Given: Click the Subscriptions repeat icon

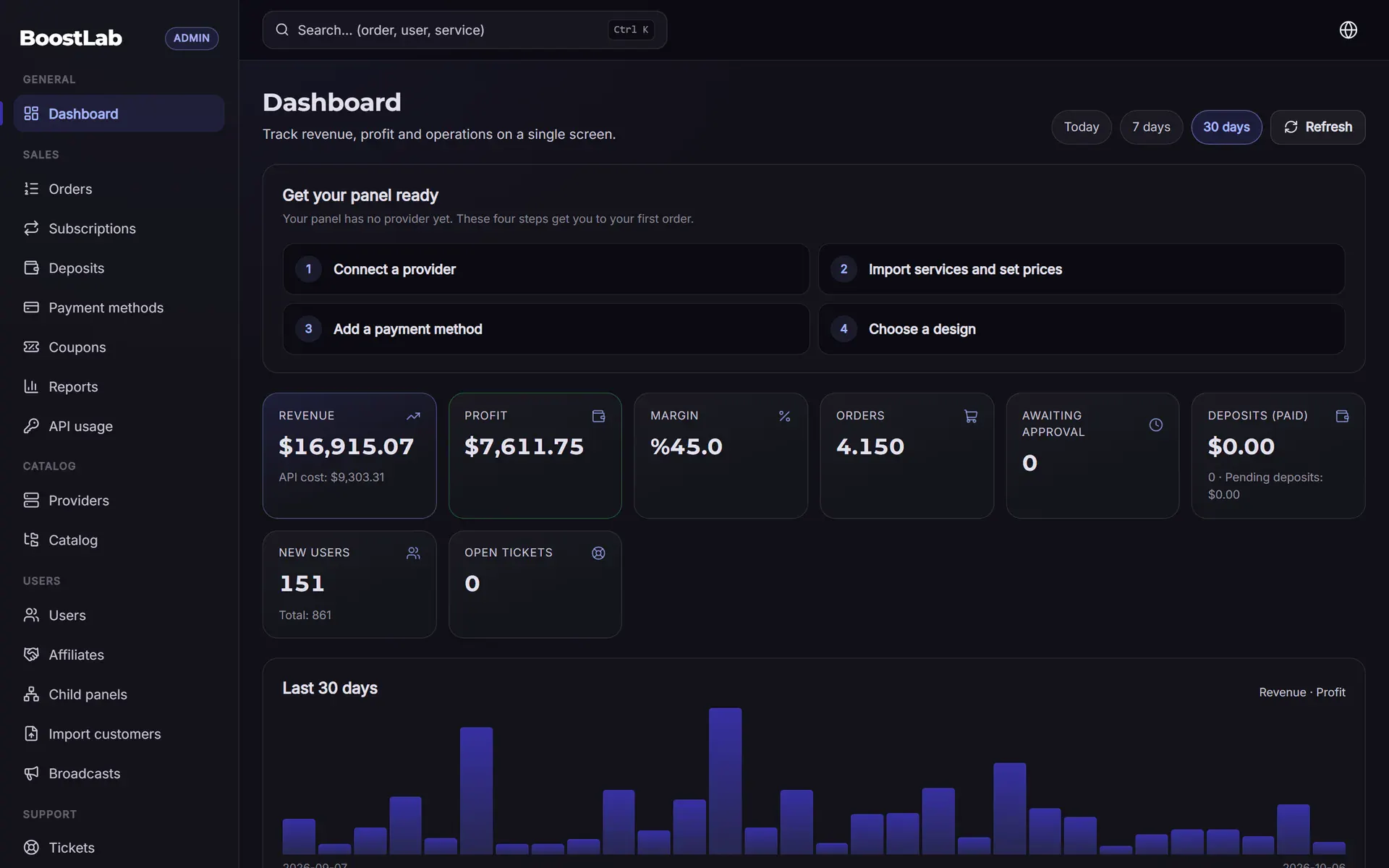Looking at the screenshot, I should tap(31, 229).
